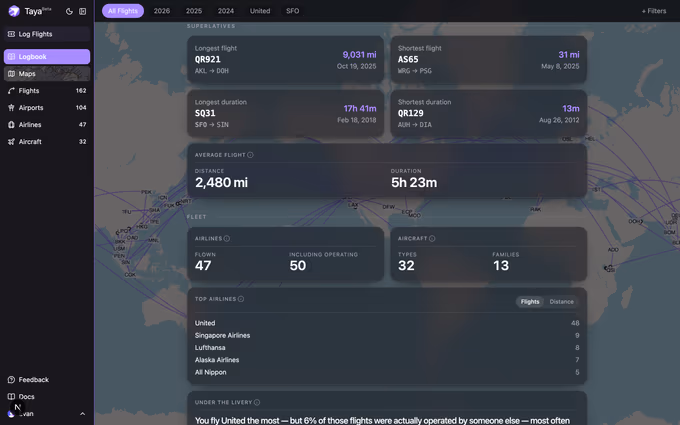Click the Maps map icon
The image size is (680, 425).
[x=11, y=74]
